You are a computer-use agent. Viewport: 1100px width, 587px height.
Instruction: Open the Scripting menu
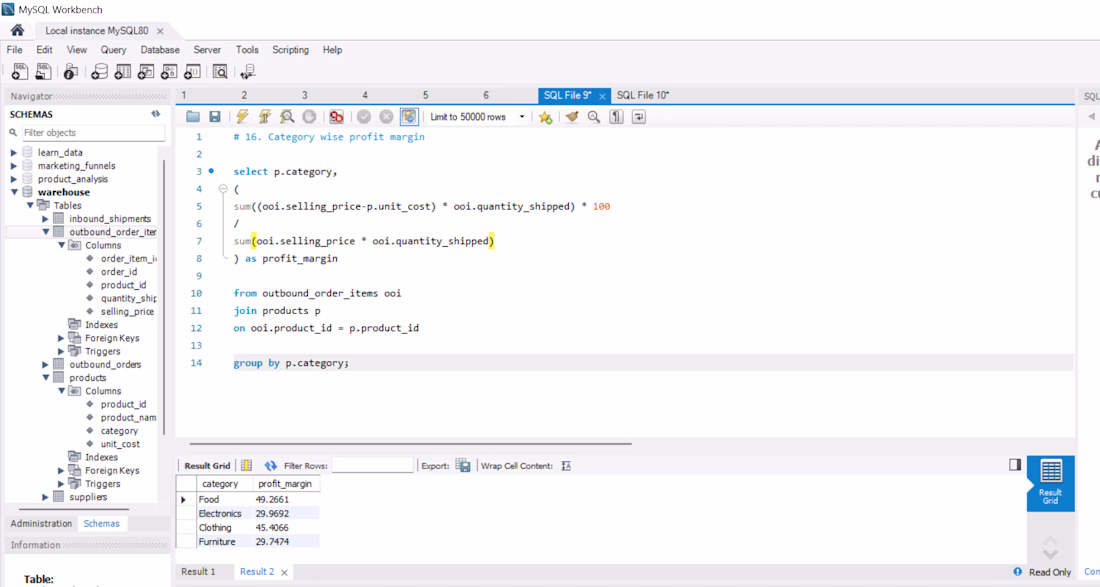pyautogui.click(x=290, y=50)
